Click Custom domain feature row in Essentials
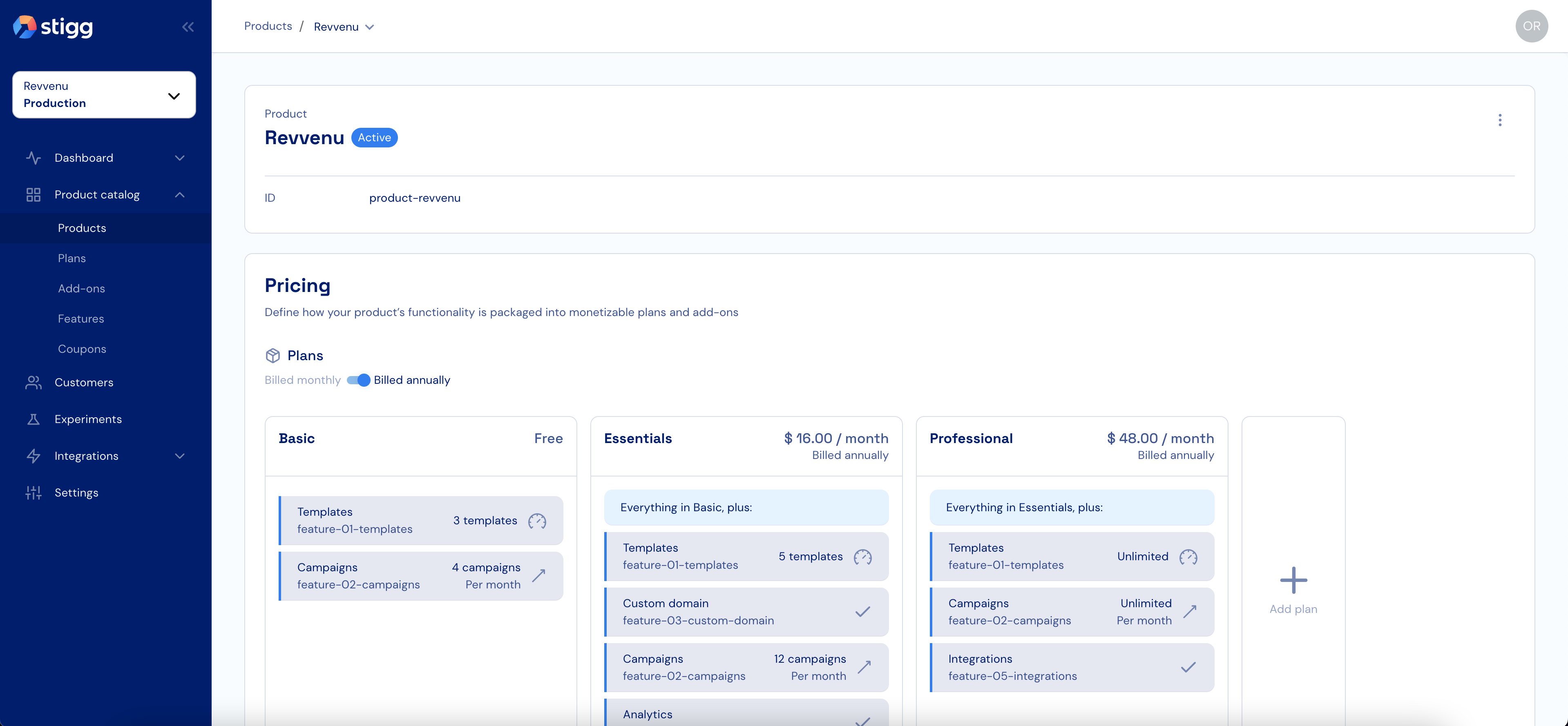Viewport: 1568px width, 726px height. (746, 612)
